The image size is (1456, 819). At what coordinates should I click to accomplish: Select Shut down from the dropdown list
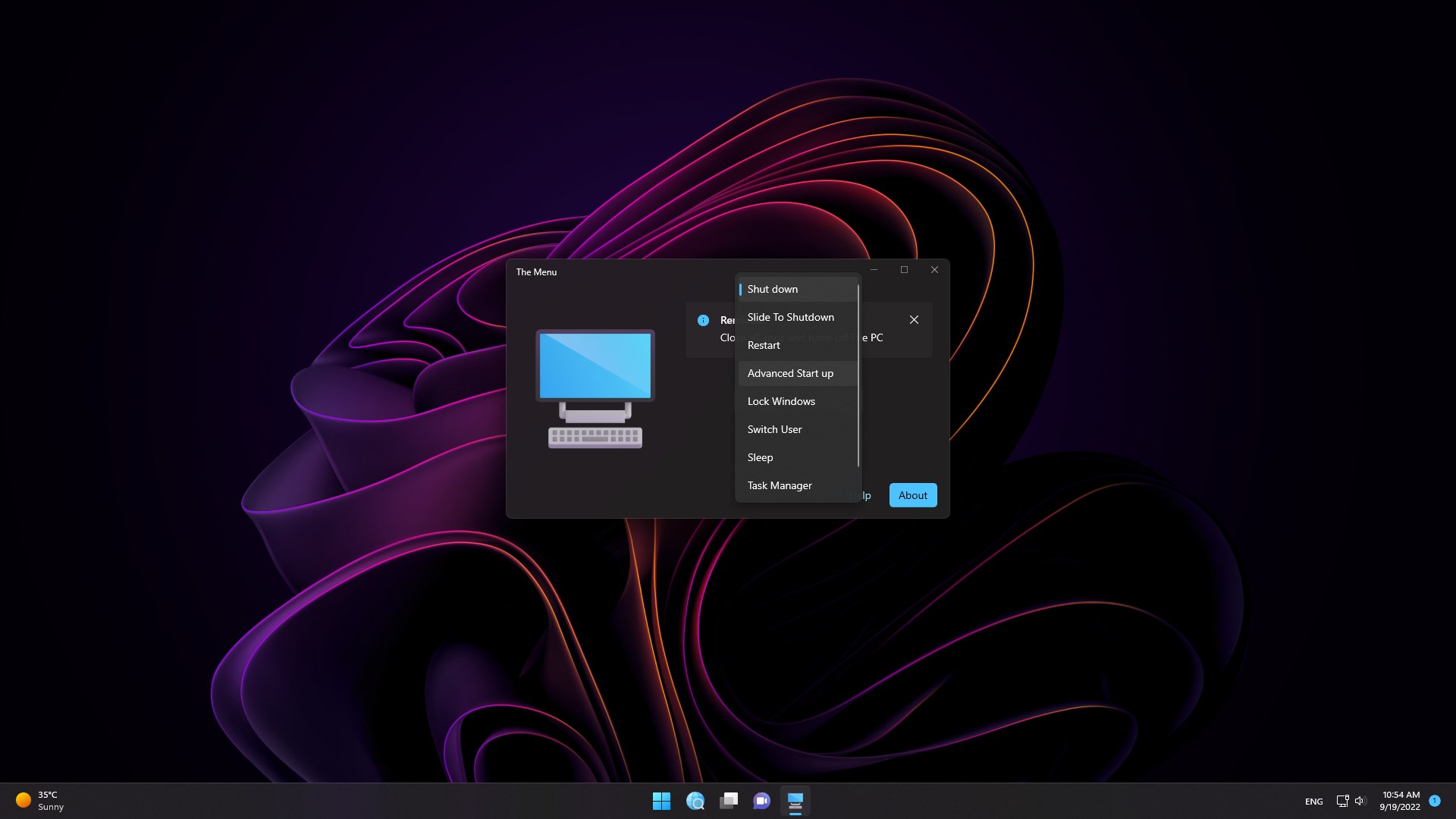[798, 289]
